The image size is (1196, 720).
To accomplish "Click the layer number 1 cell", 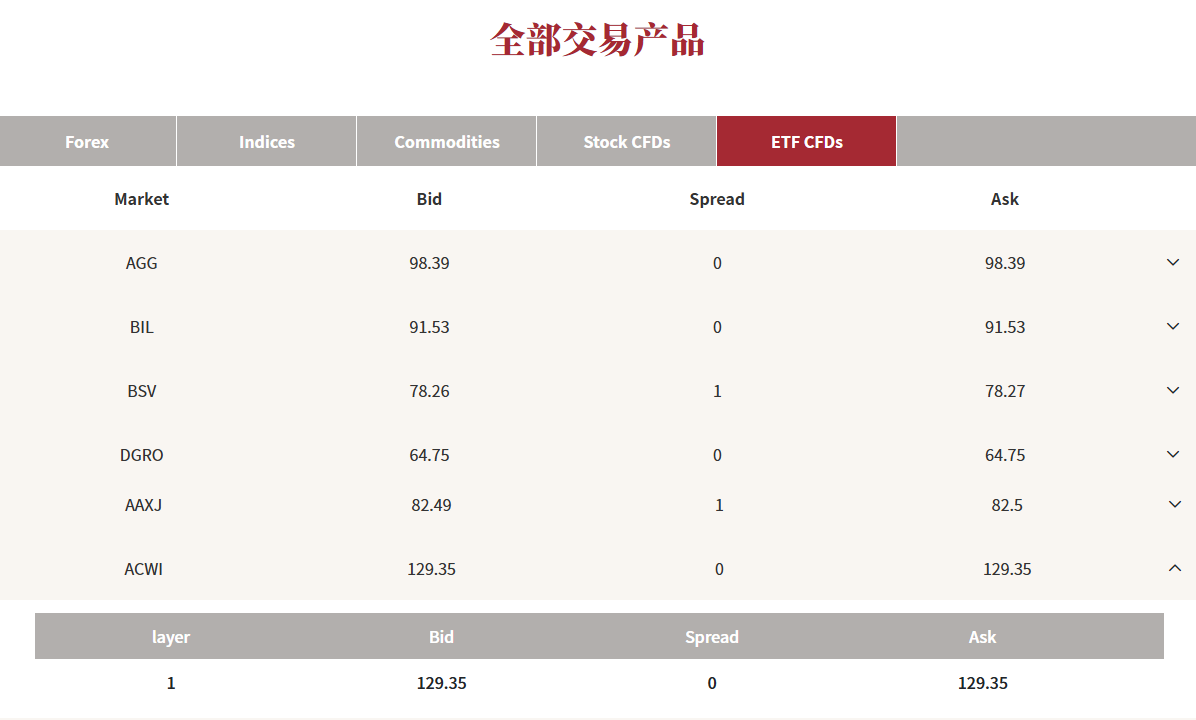I will pyautogui.click(x=171, y=683).
